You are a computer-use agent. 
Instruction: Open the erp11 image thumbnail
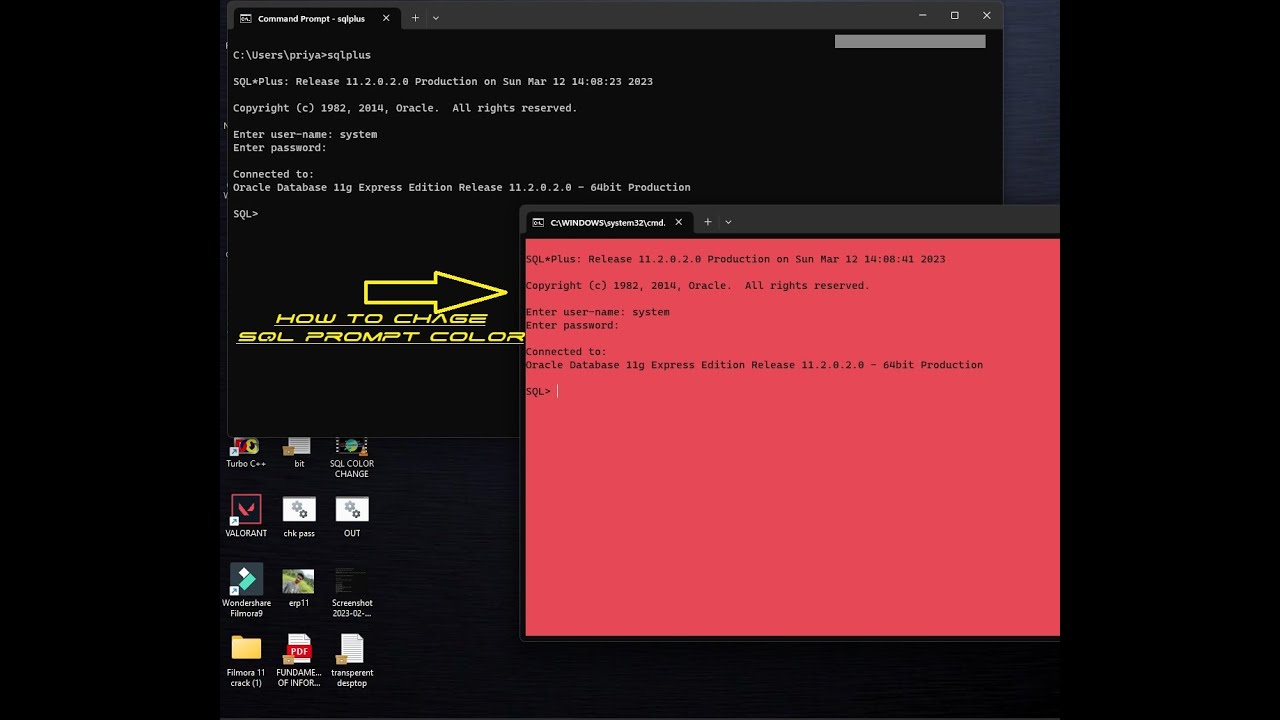coord(299,587)
